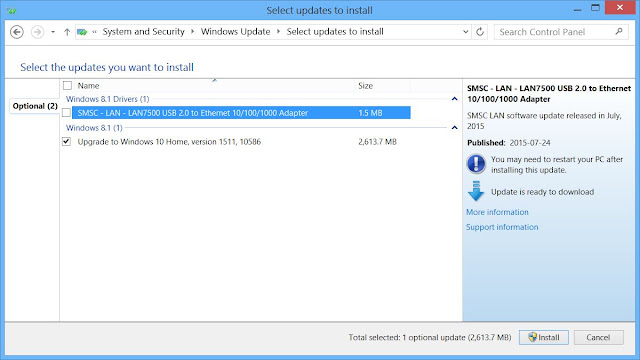Click the Published 2015-07-24 date text
This screenshot has height=360, width=640.
click(509, 143)
